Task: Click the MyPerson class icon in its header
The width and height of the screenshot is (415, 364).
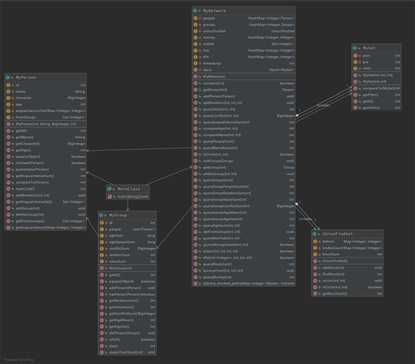Action: coord(8,77)
